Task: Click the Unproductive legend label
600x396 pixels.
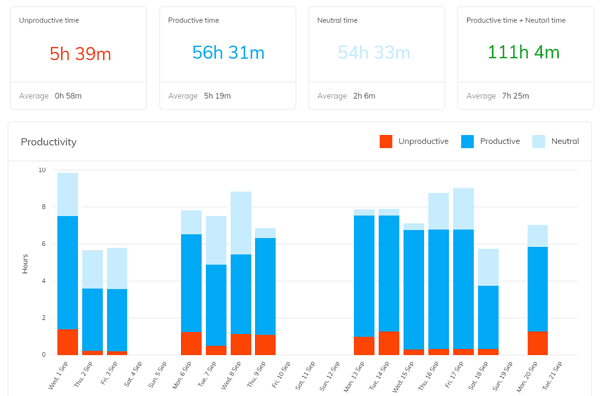Action: point(423,141)
